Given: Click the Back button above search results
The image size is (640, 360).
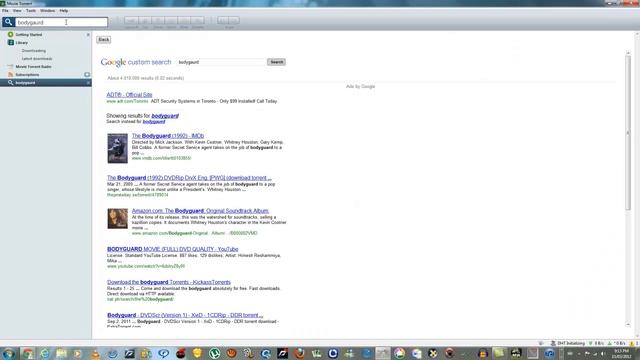Looking at the screenshot, I should 104,40.
